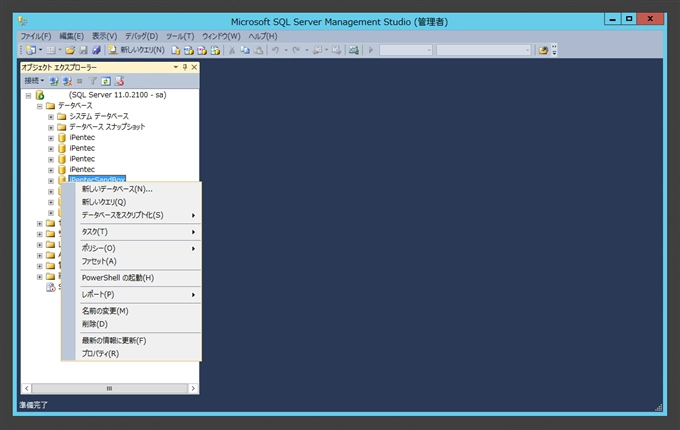Select the システム データベース tree item

[x=99, y=116]
